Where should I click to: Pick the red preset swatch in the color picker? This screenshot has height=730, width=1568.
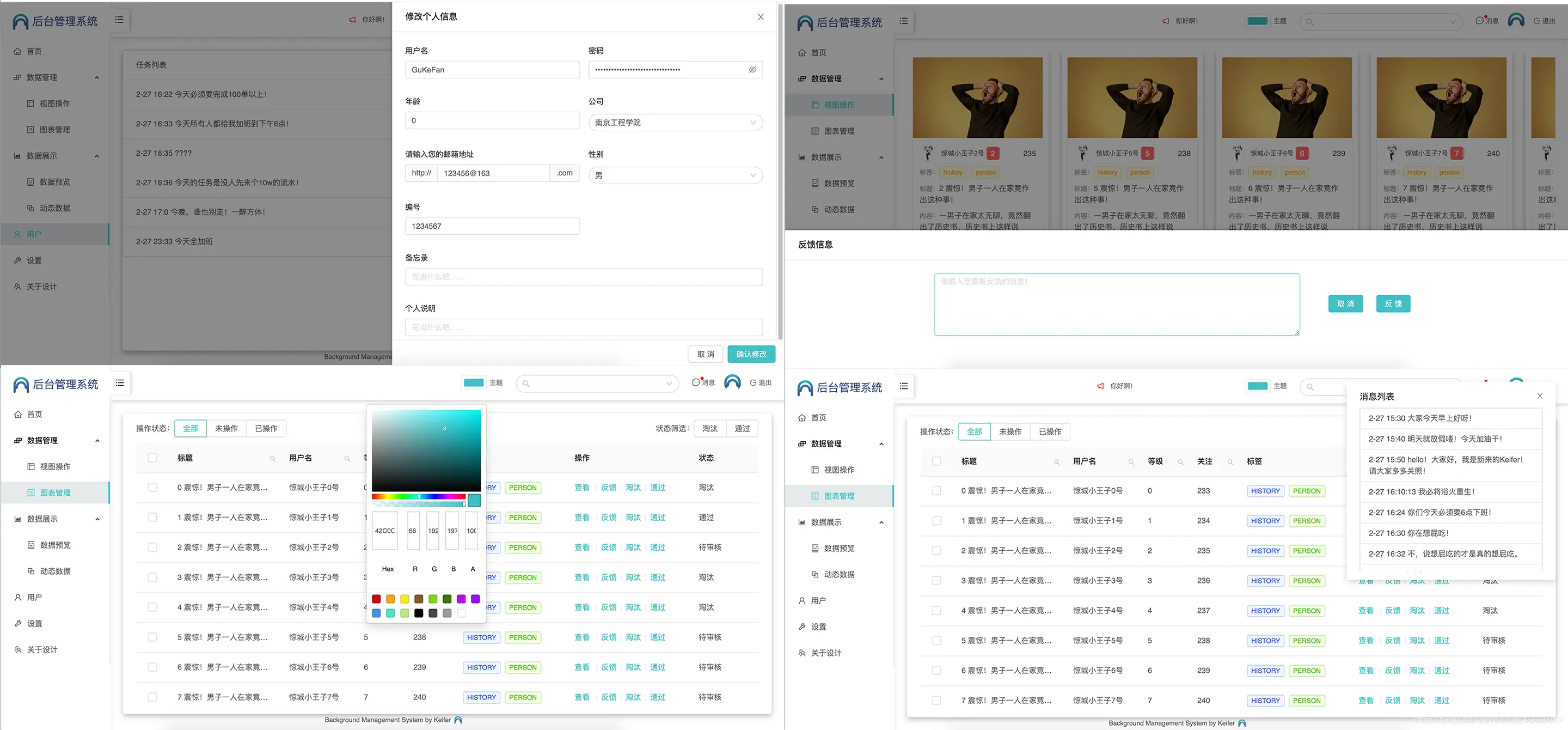tap(376, 599)
